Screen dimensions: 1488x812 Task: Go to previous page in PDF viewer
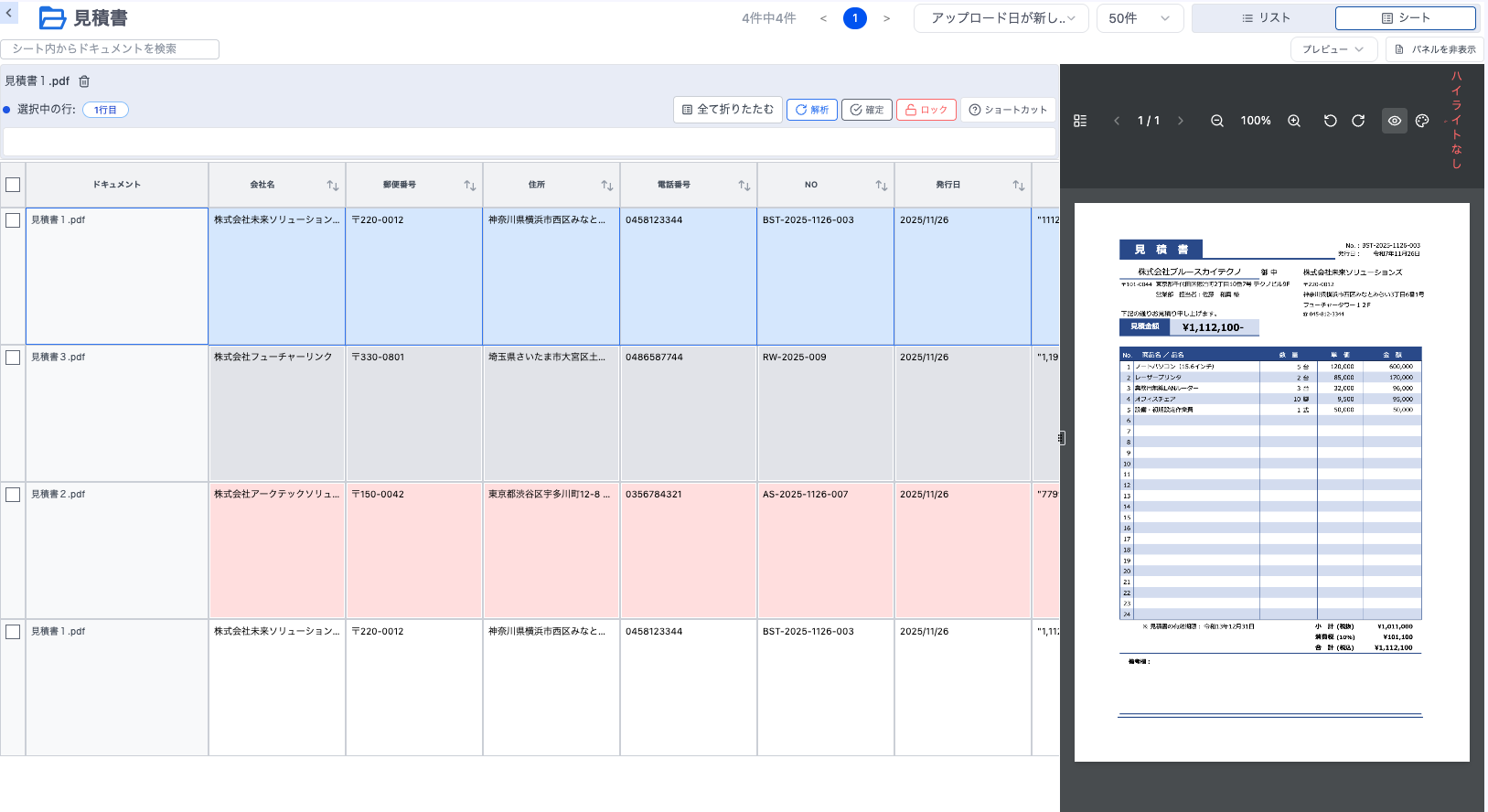coord(1117,121)
